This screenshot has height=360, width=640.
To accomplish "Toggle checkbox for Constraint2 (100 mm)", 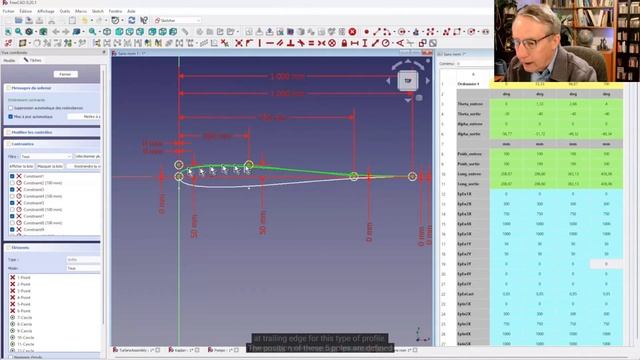I will (12, 183).
